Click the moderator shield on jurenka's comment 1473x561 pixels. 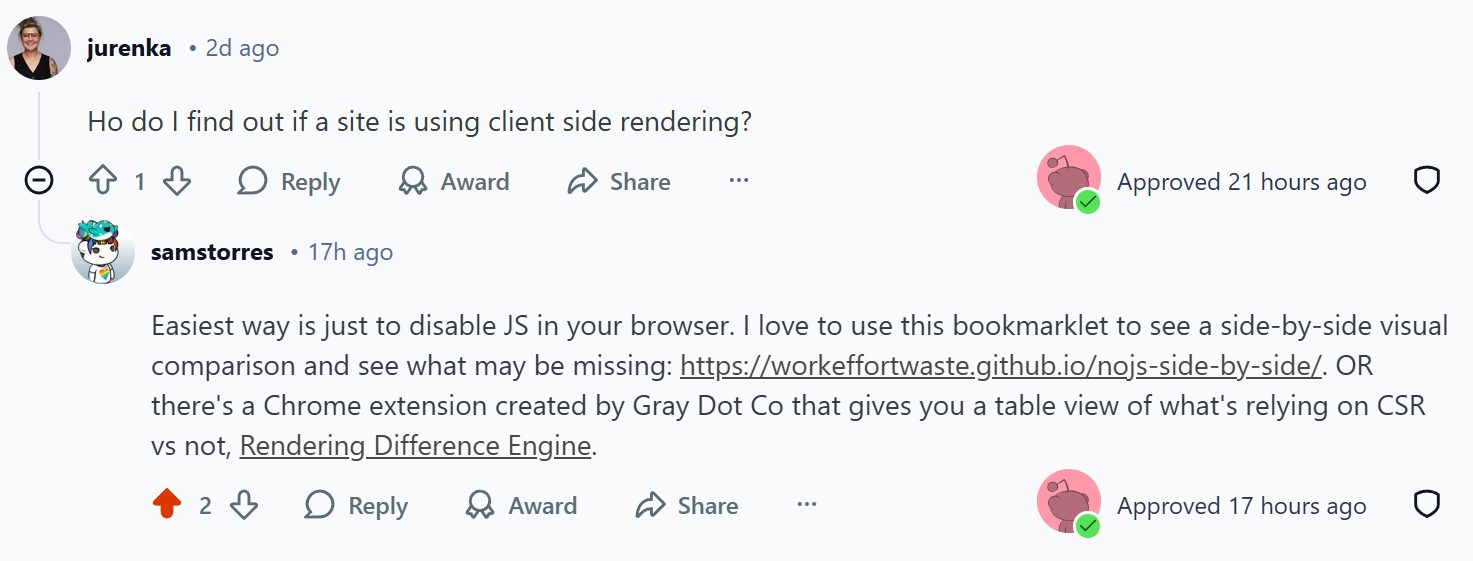1426,181
